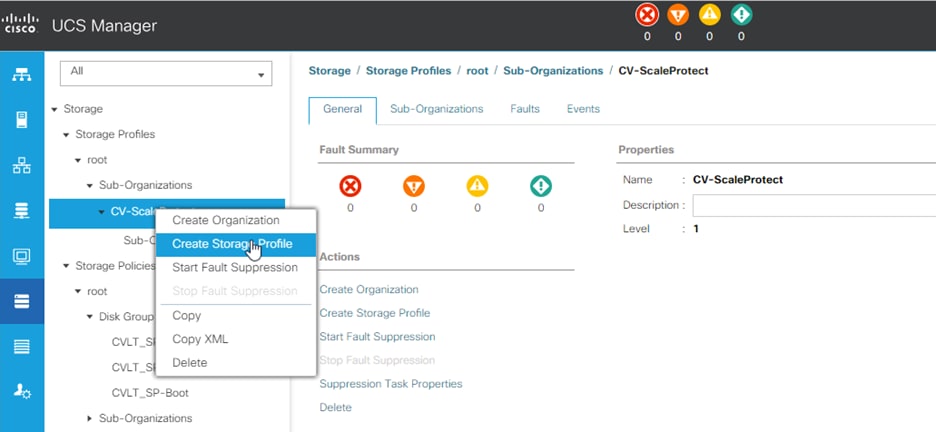Switch to the Faults tab
Image resolution: width=936 pixels, height=432 pixels.
[525, 109]
